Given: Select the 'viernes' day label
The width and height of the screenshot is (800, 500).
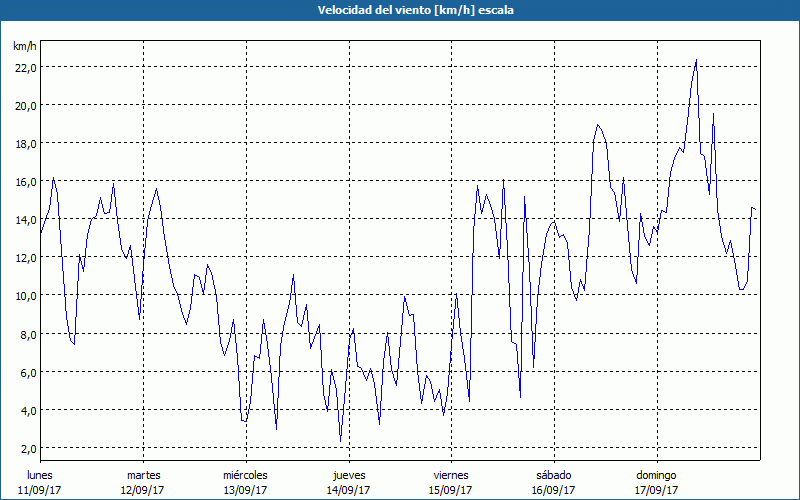Looking at the screenshot, I should click(x=451, y=474).
